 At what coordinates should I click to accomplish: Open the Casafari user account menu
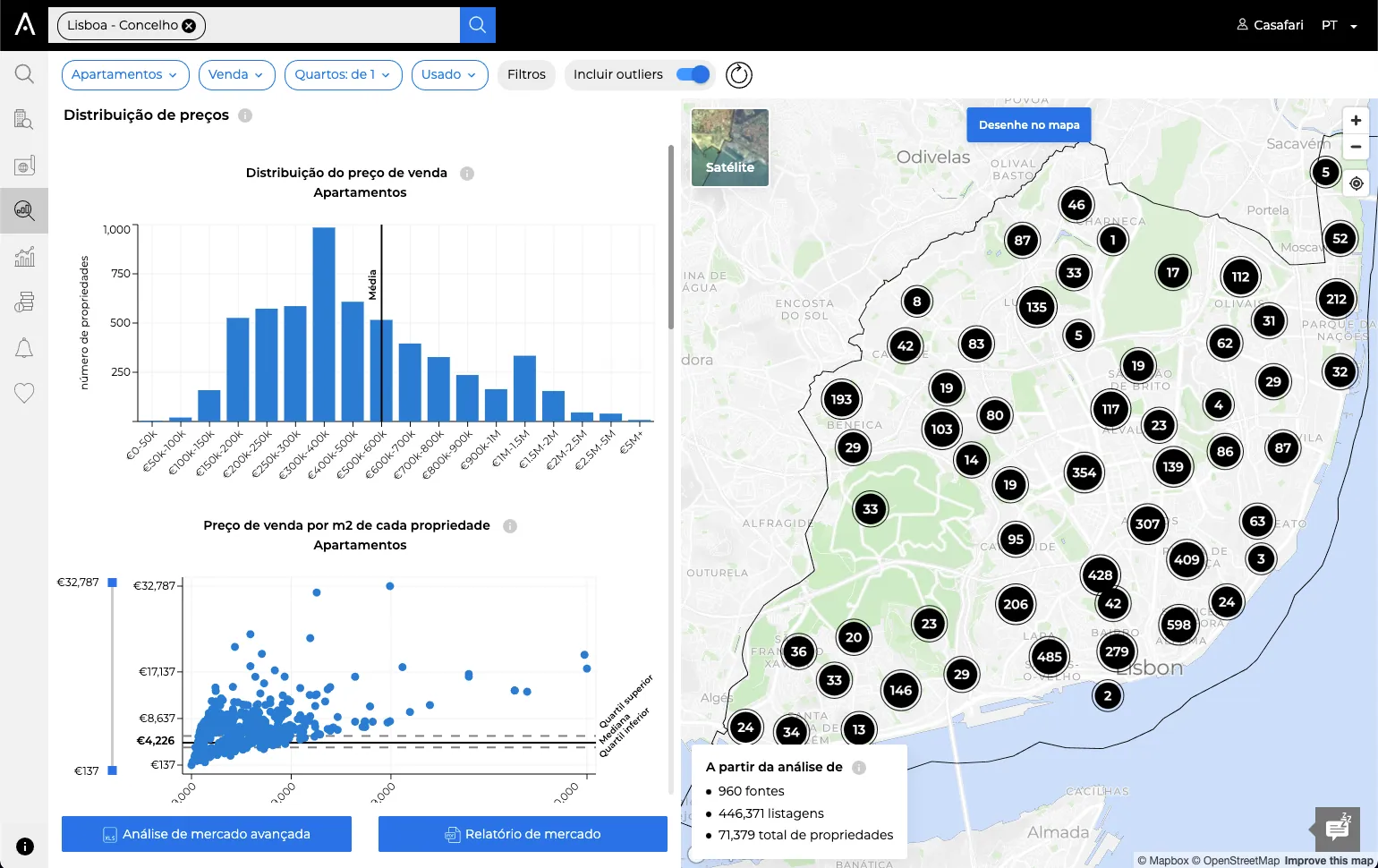tap(1270, 25)
